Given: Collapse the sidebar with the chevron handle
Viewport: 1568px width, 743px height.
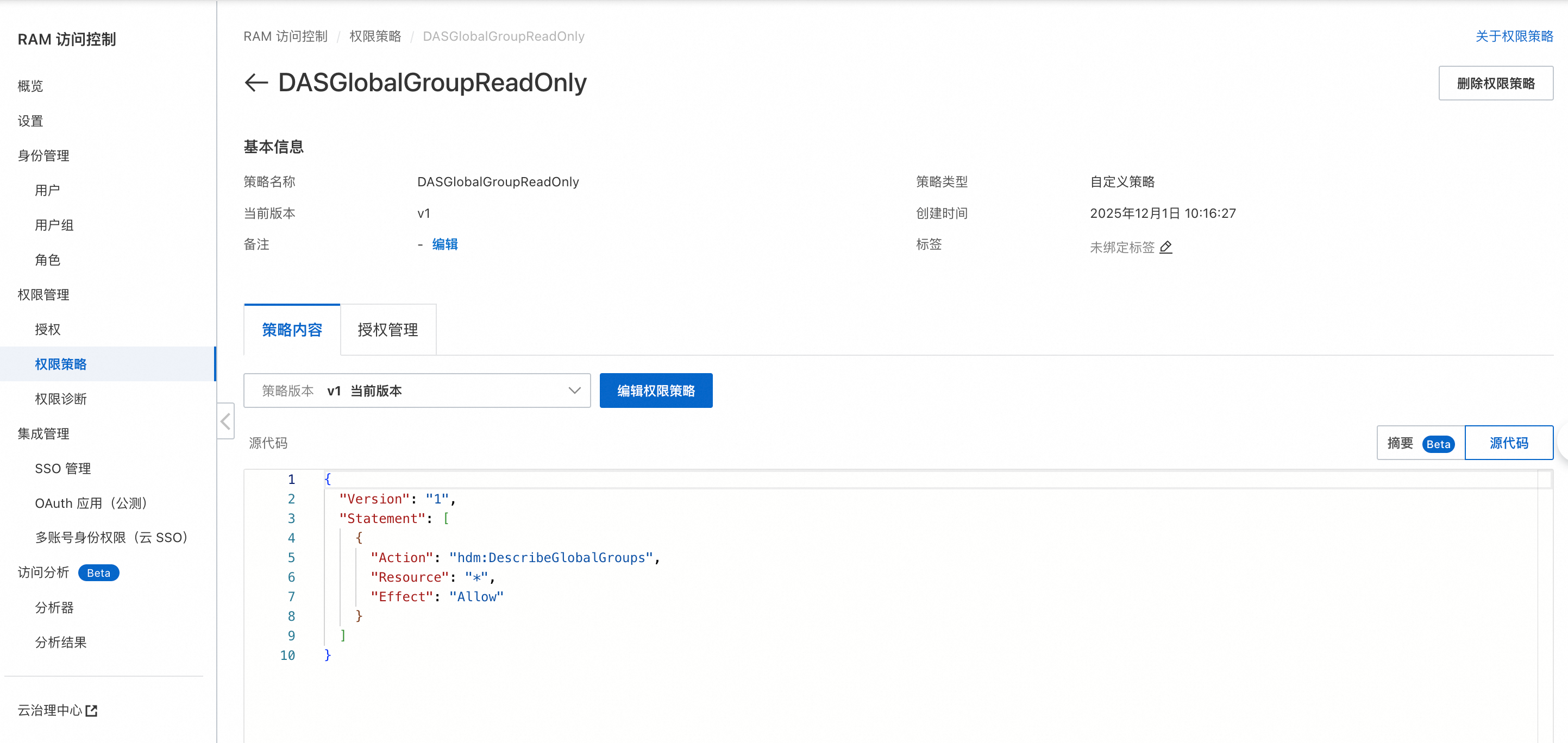Looking at the screenshot, I should click(226, 421).
